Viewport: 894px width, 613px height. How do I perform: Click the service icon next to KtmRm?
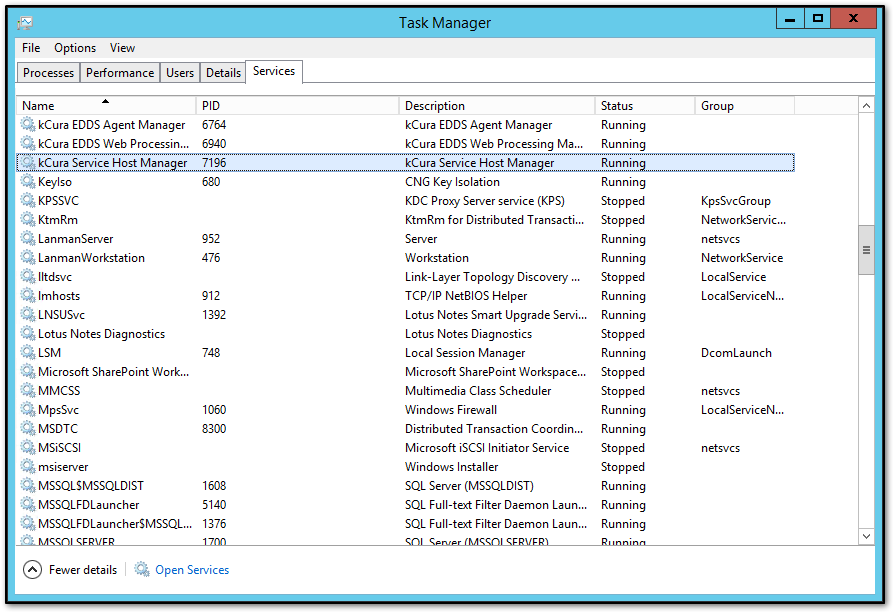pyautogui.click(x=27, y=220)
